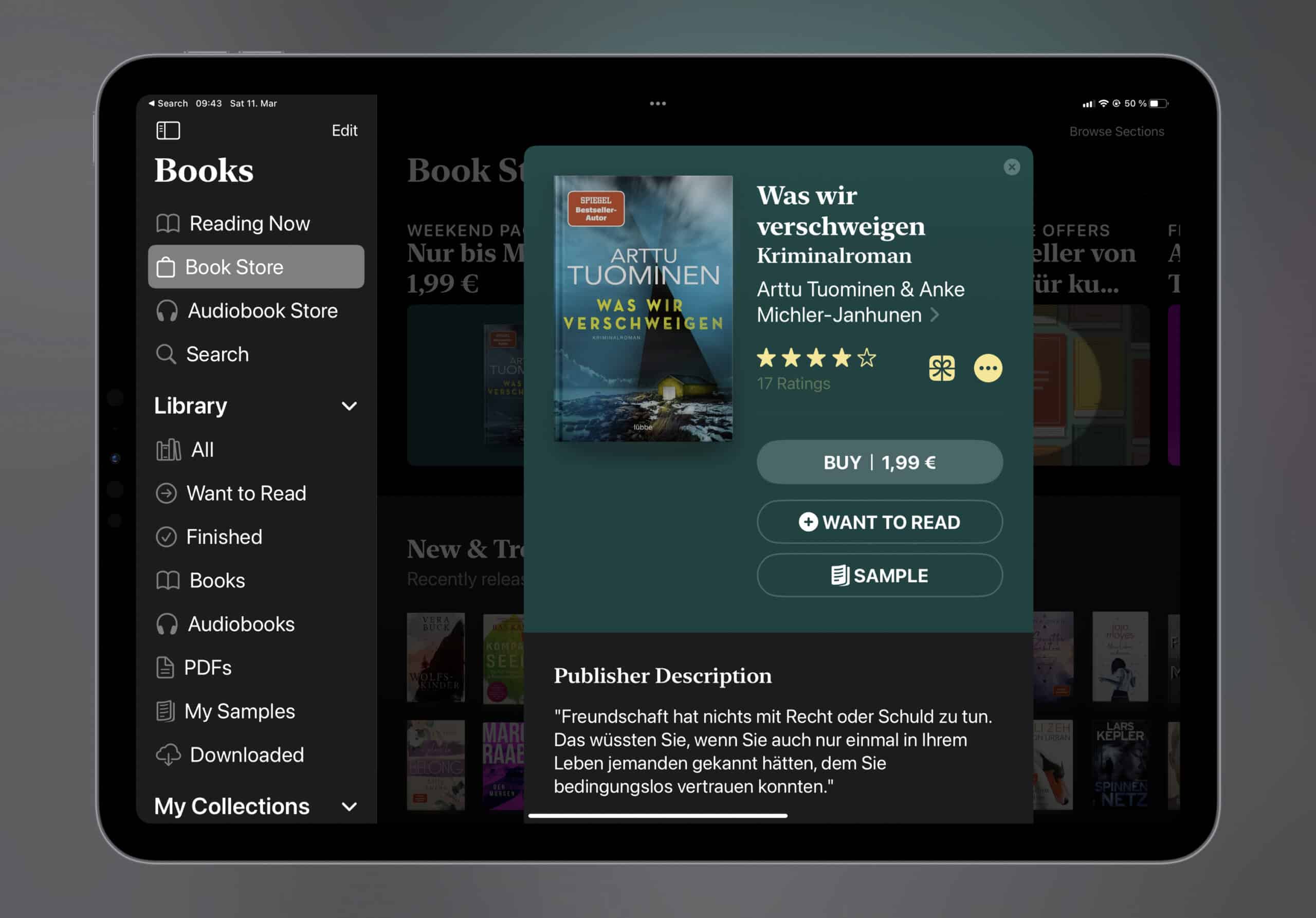
Task: Click the All bookshelf icon
Action: point(169,450)
